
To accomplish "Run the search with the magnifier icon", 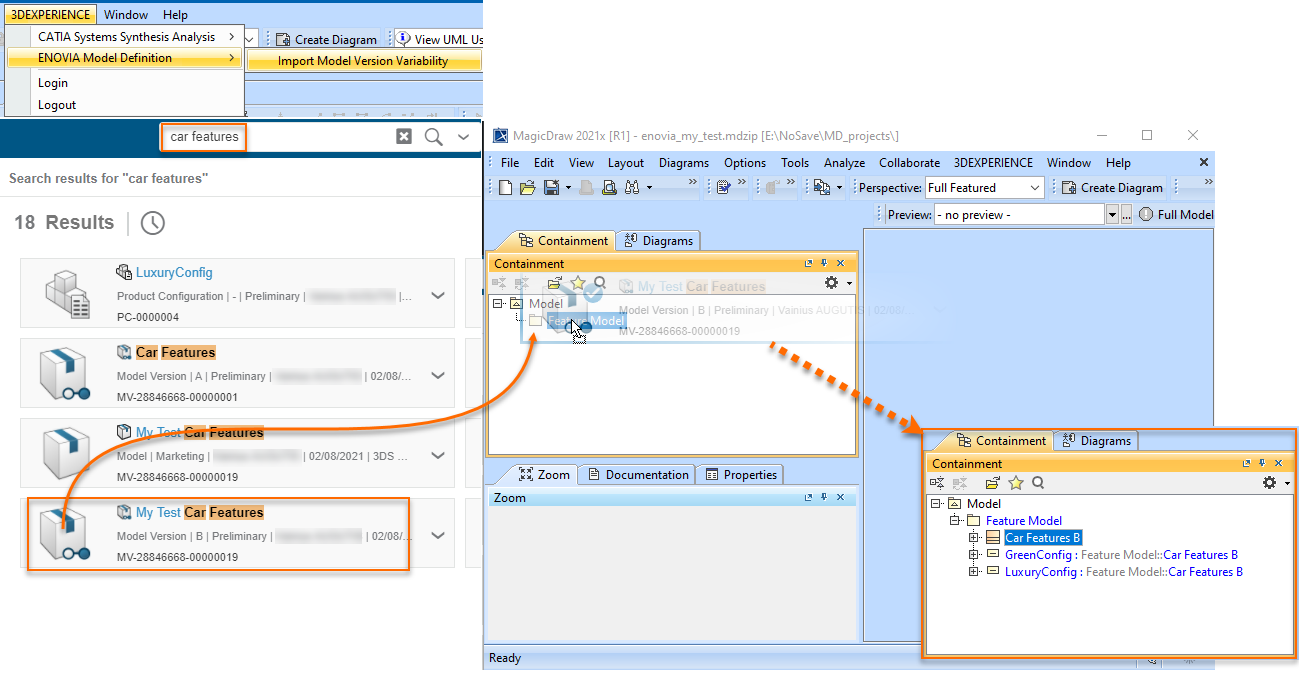I will coord(433,137).
